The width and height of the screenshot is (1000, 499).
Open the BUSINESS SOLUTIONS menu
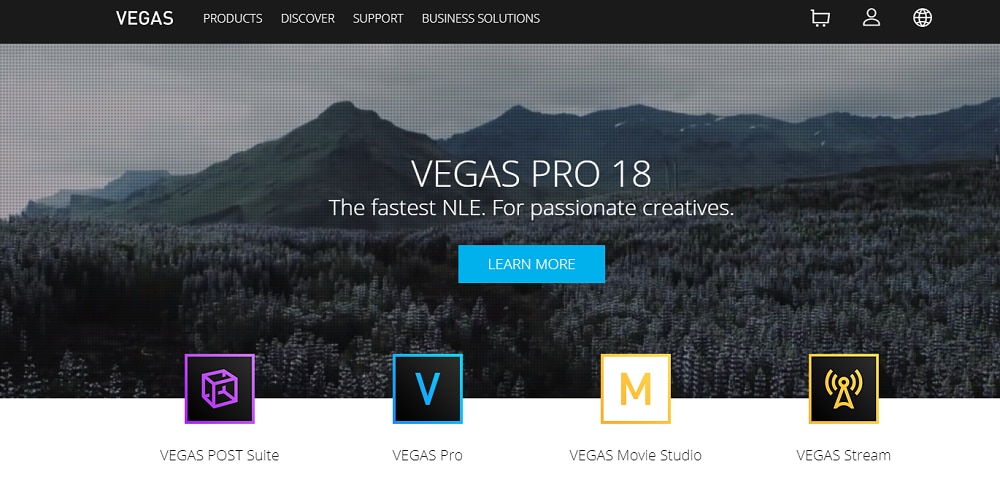pyautogui.click(x=481, y=19)
